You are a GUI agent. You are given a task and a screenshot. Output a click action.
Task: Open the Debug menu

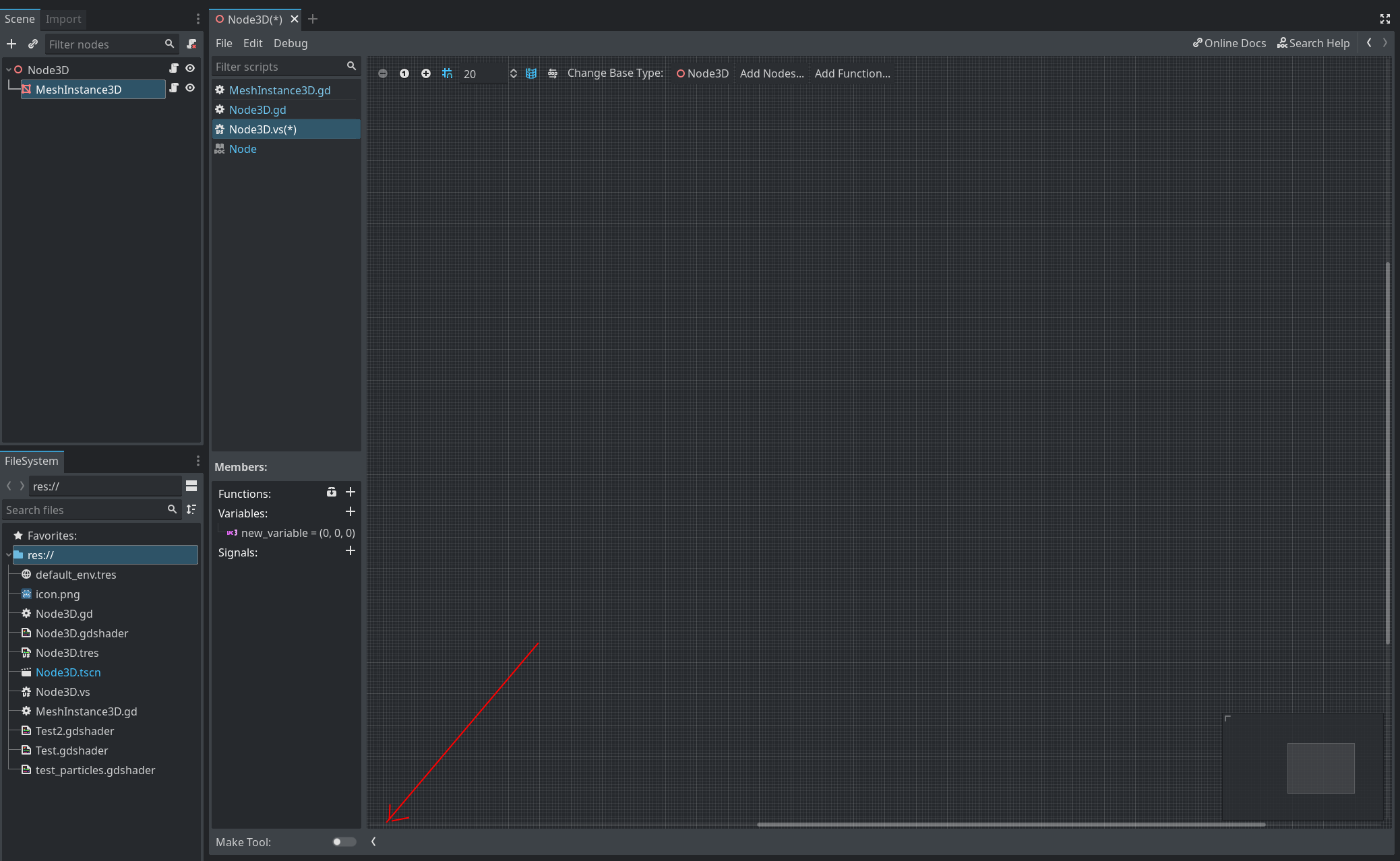point(291,43)
